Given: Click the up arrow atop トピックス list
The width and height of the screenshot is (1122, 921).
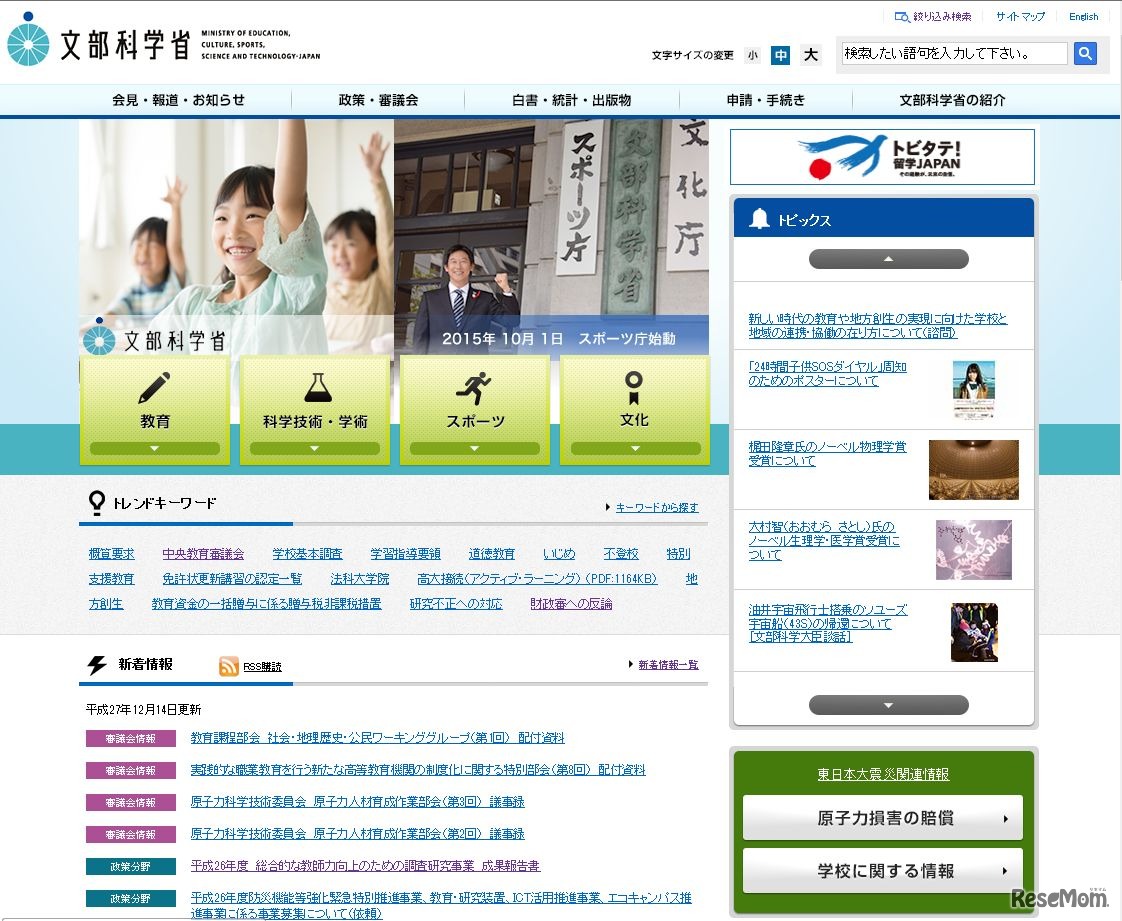Looking at the screenshot, I should [x=888, y=258].
